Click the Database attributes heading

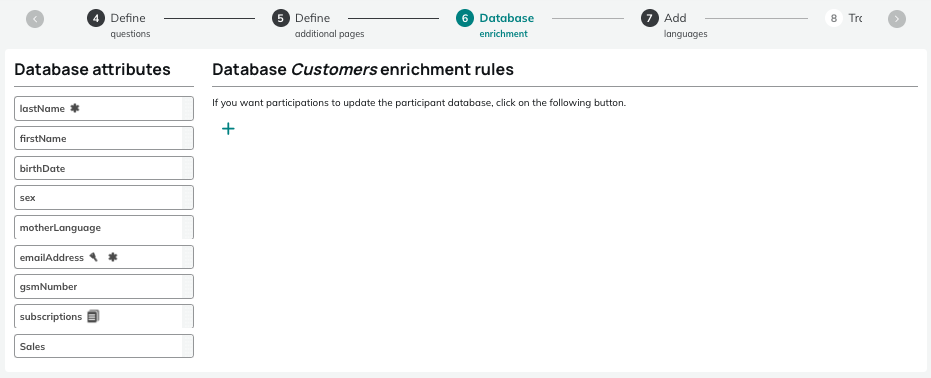point(92,69)
